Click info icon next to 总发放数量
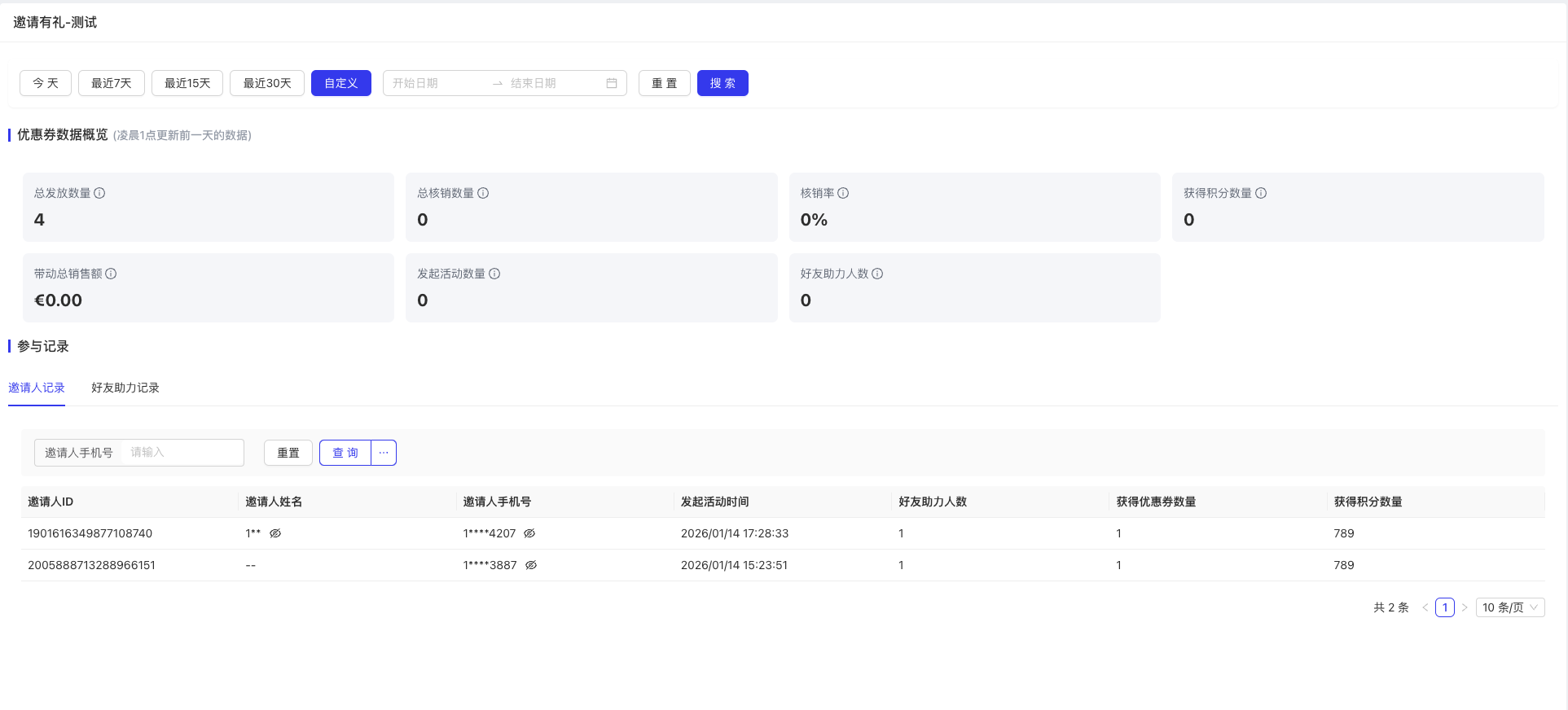The image size is (1568, 710). [99, 193]
